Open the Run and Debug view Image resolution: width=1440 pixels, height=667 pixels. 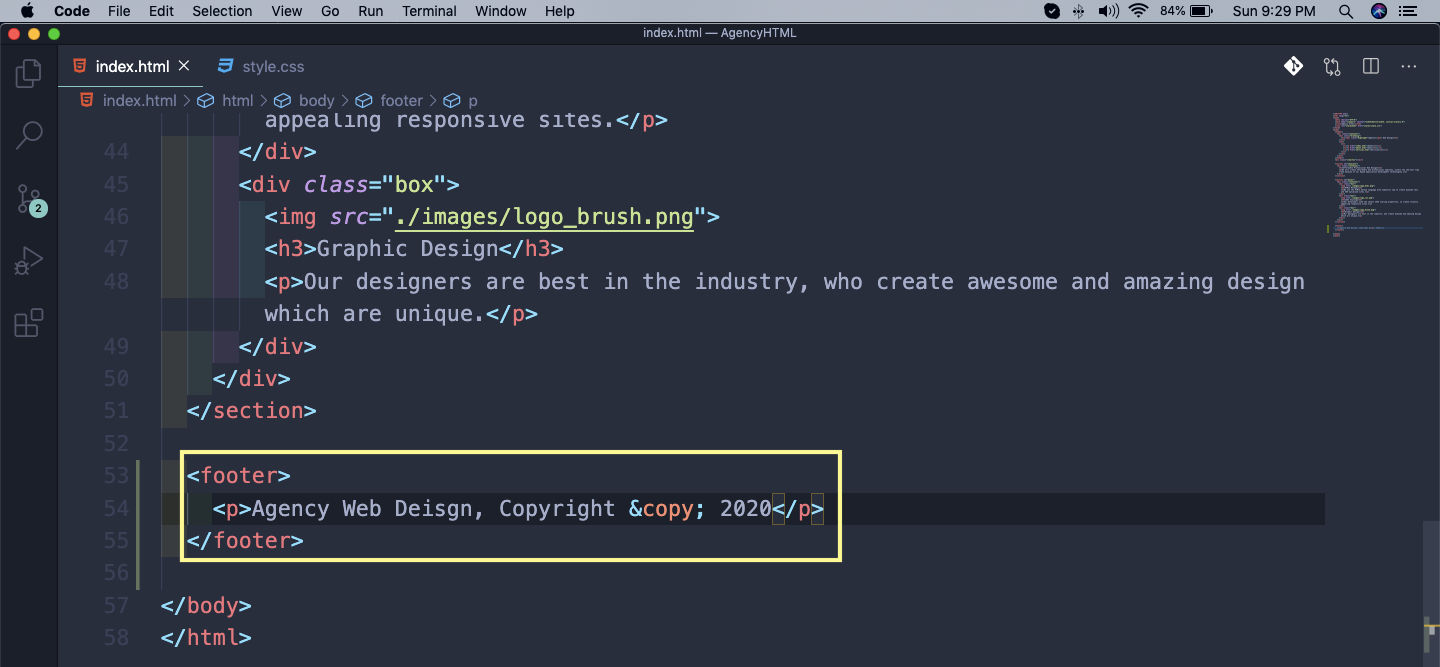coord(29,262)
